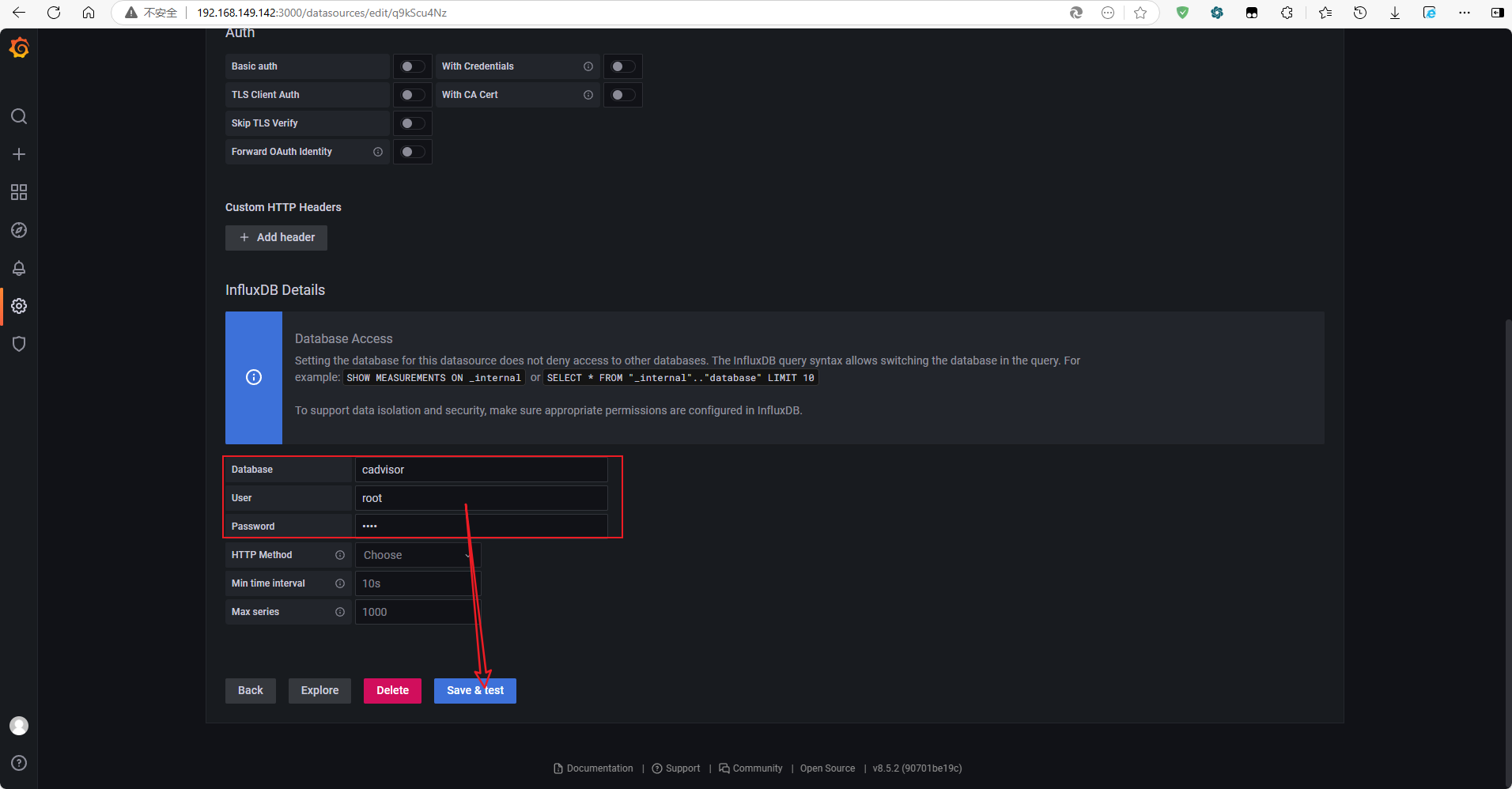This screenshot has height=789, width=1512.
Task: Open the Configuration gear icon in sidebar
Action: (x=19, y=306)
